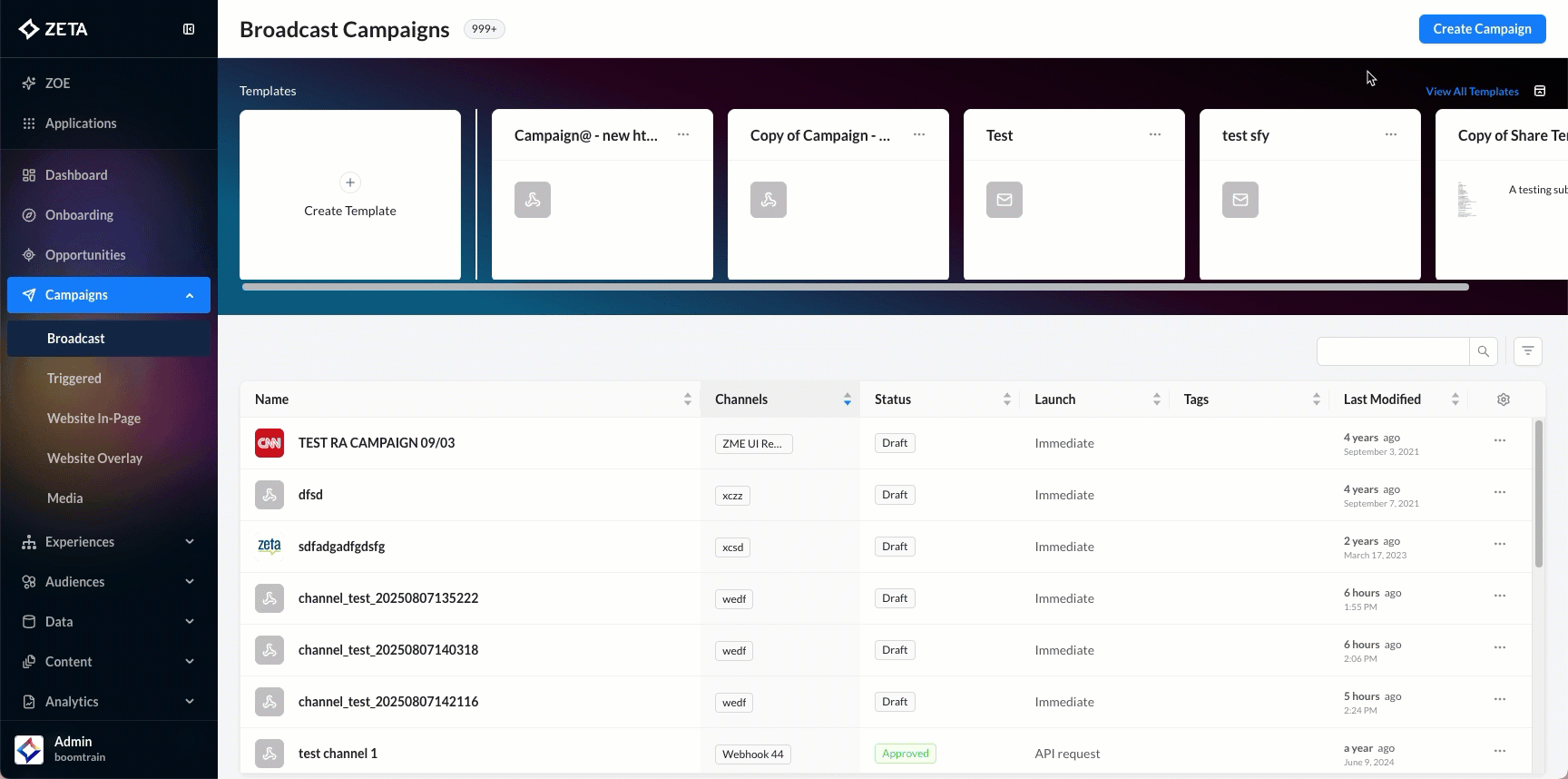Sort the table by the Last Modified column

[1455, 399]
